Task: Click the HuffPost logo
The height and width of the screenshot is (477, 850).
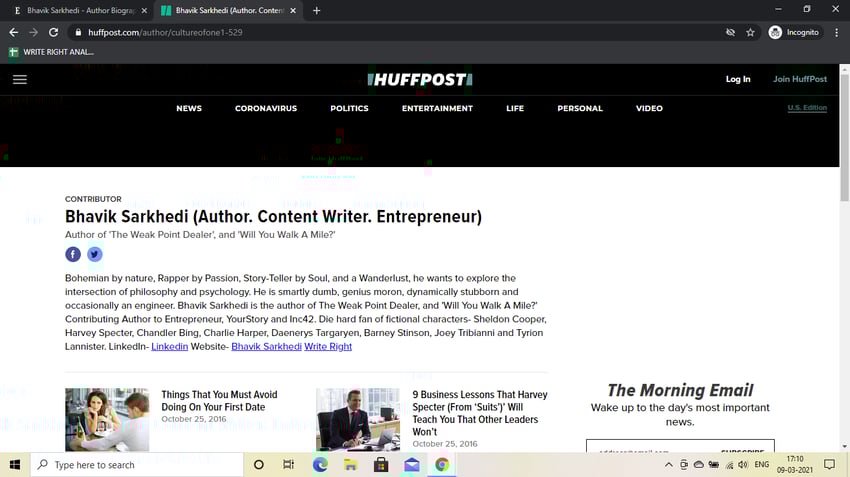Action: coord(420,80)
